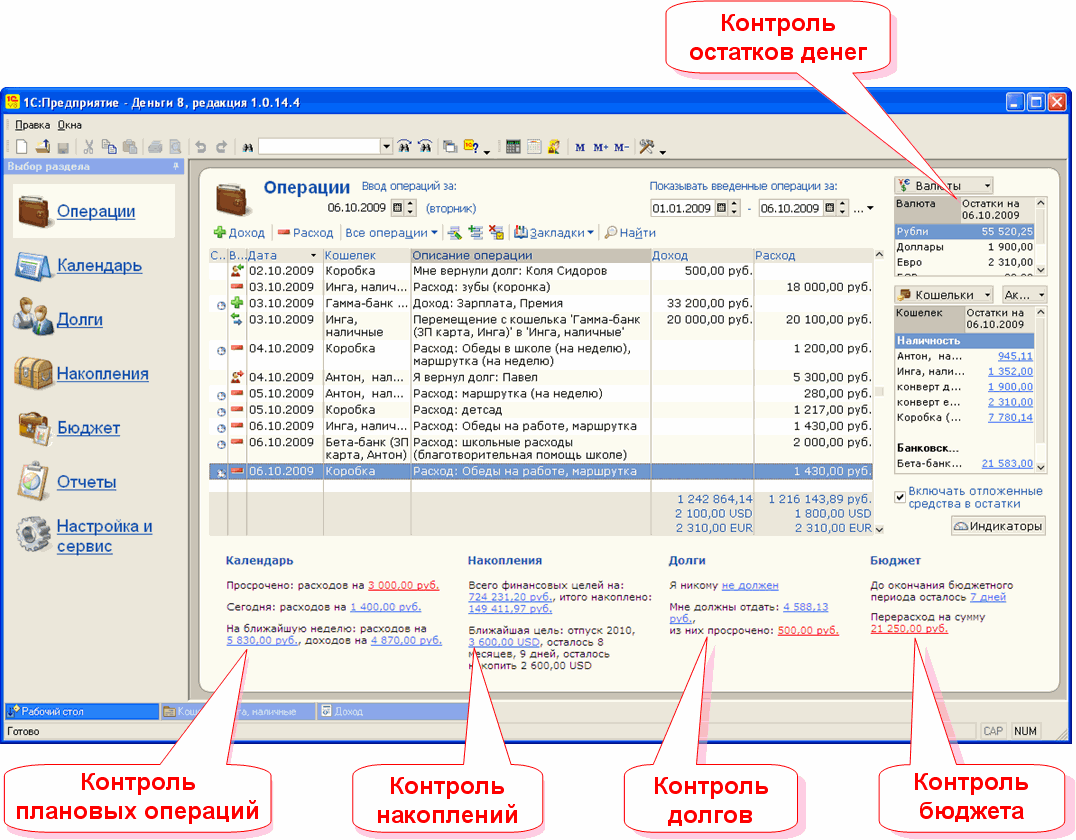Go to the Долги section

[80, 319]
